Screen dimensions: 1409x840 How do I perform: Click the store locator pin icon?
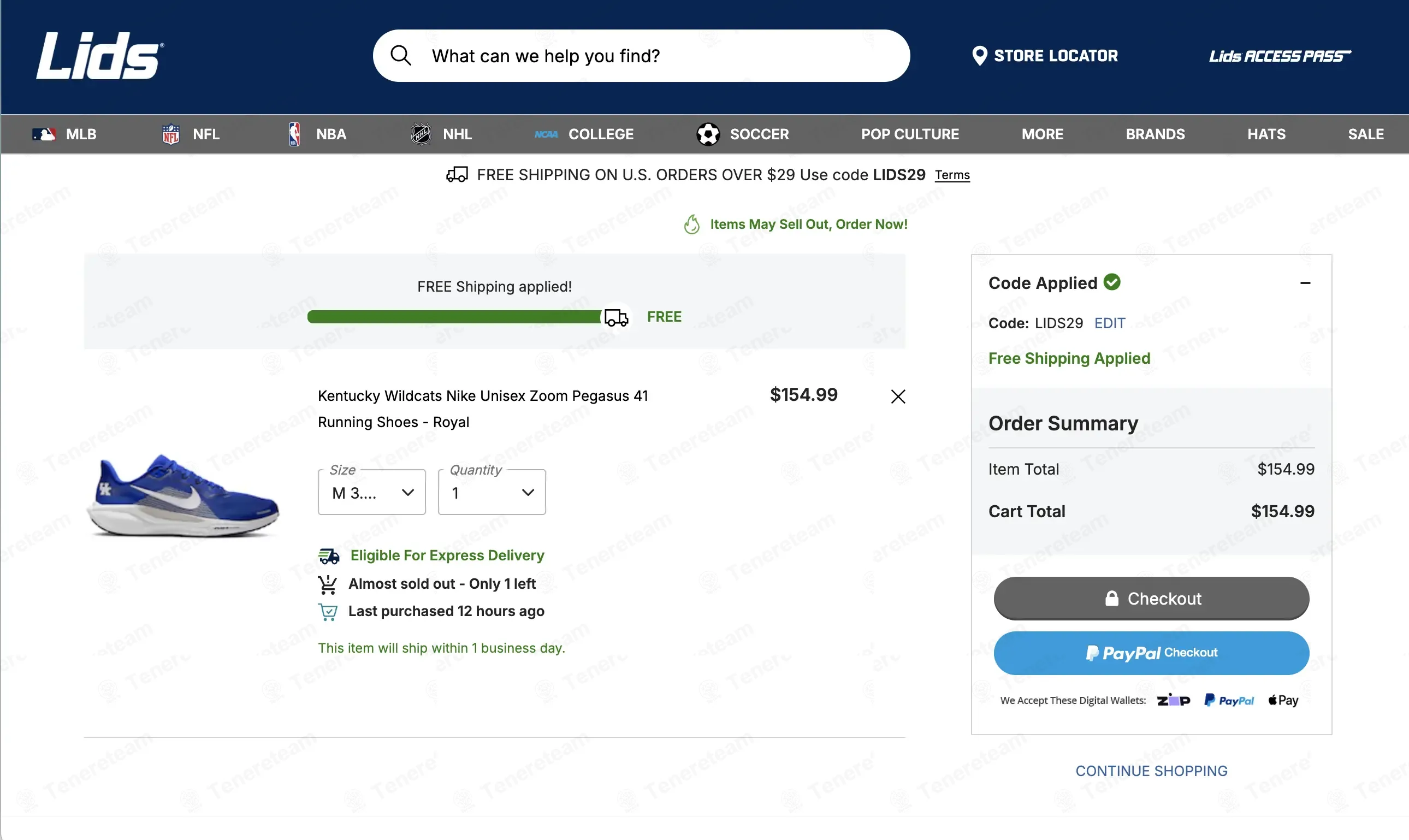980,56
